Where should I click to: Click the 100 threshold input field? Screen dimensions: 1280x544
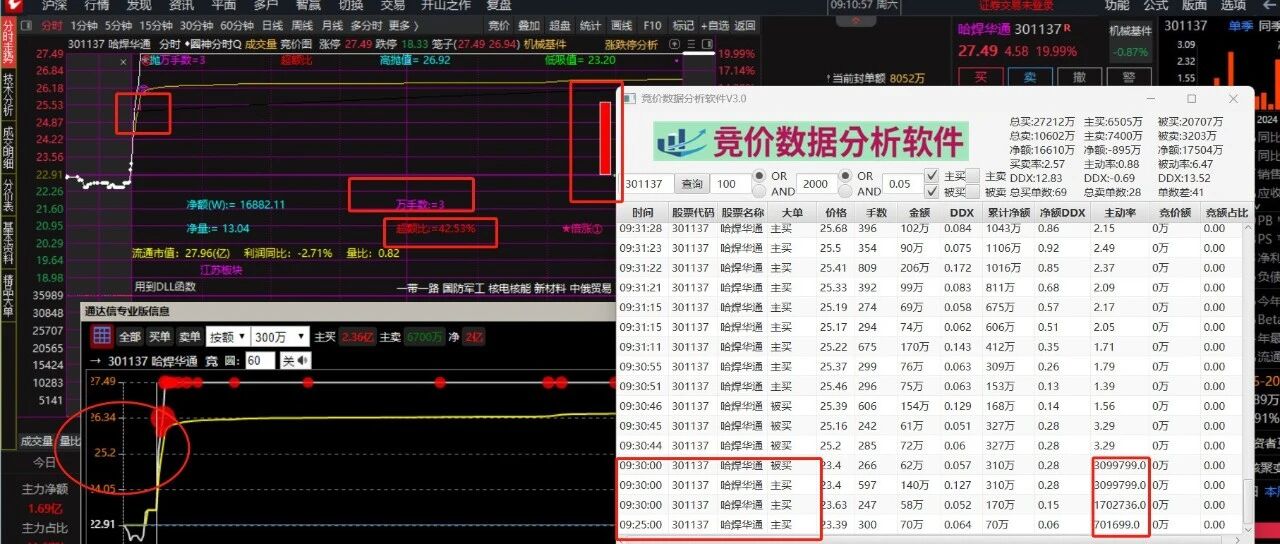tap(730, 184)
